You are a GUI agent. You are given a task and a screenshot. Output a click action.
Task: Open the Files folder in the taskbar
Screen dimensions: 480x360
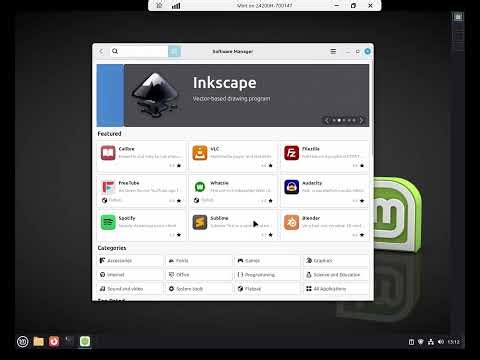click(38, 341)
